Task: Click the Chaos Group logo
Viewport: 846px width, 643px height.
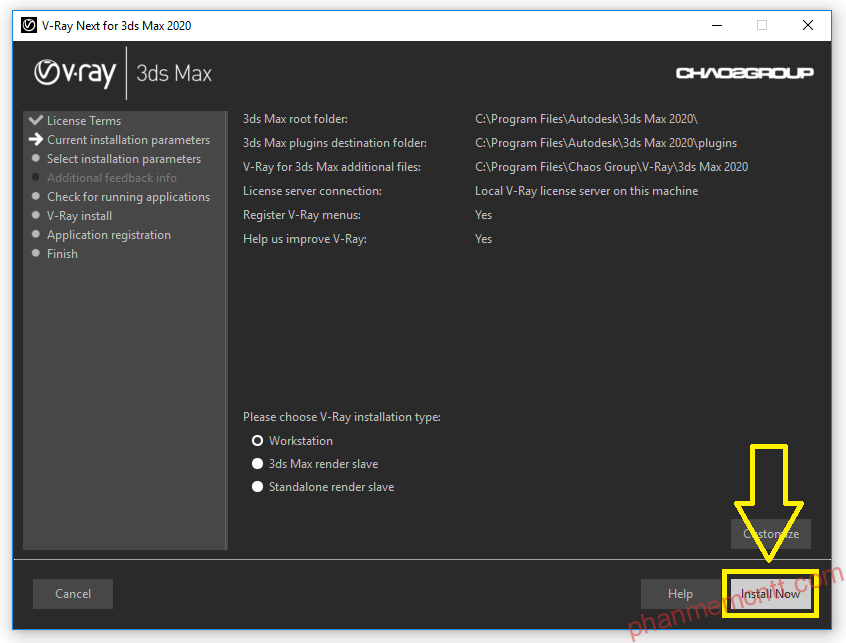Action: coord(745,73)
